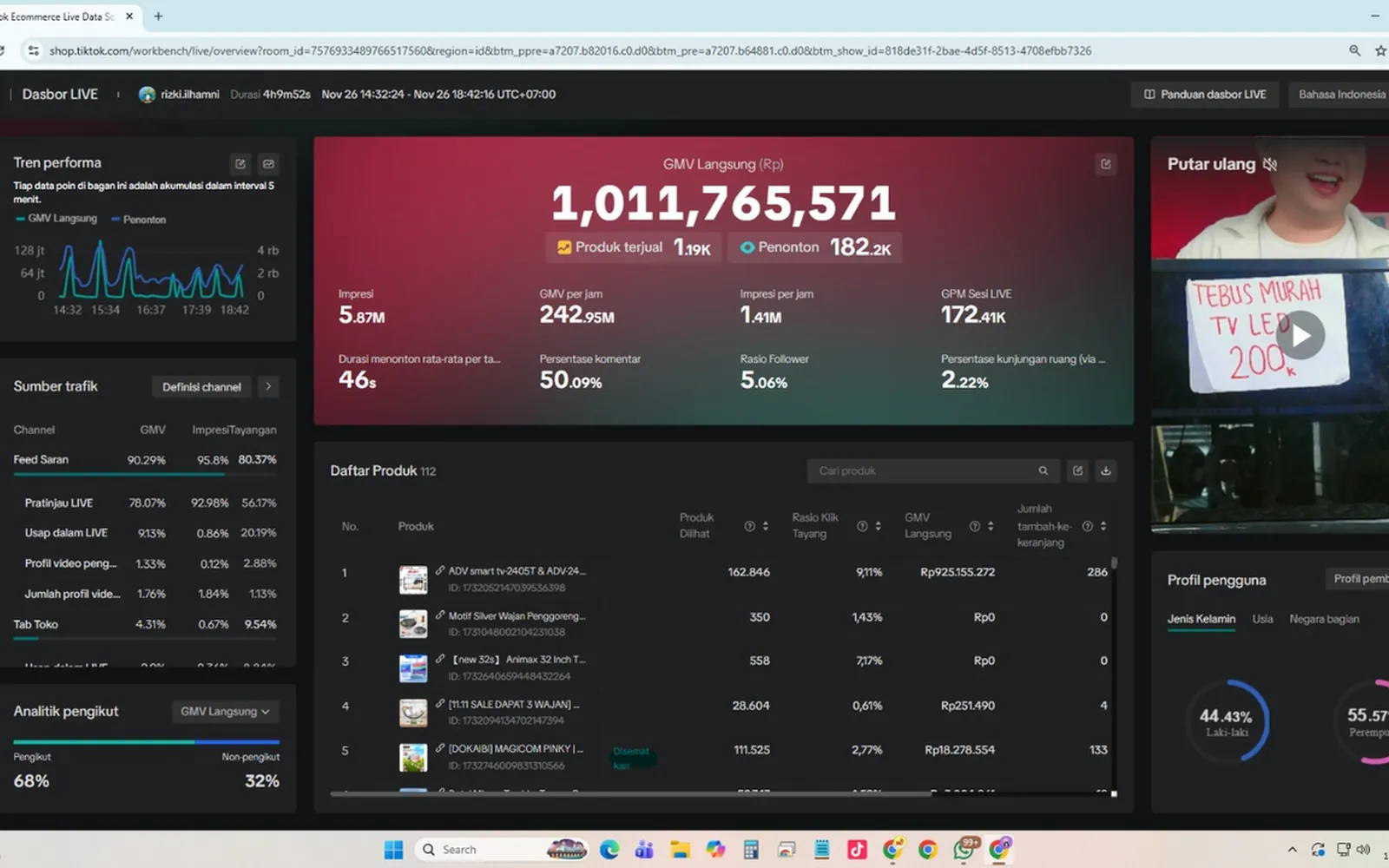Click the Profil pembeli button
Viewport: 1389px width, 868px height.
(x=1358, y=579)
